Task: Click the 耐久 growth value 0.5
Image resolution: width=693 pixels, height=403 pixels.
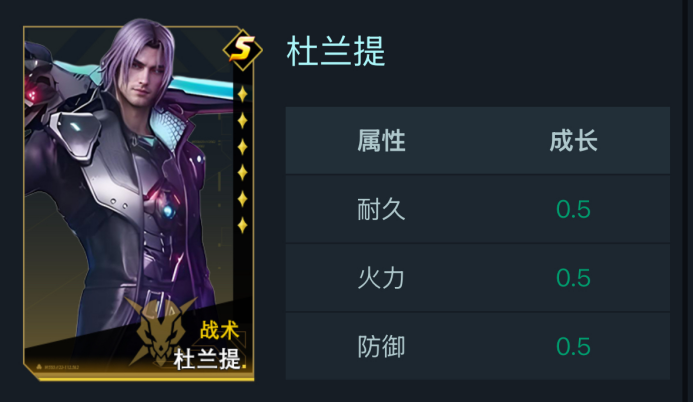Action: (573, 209)
